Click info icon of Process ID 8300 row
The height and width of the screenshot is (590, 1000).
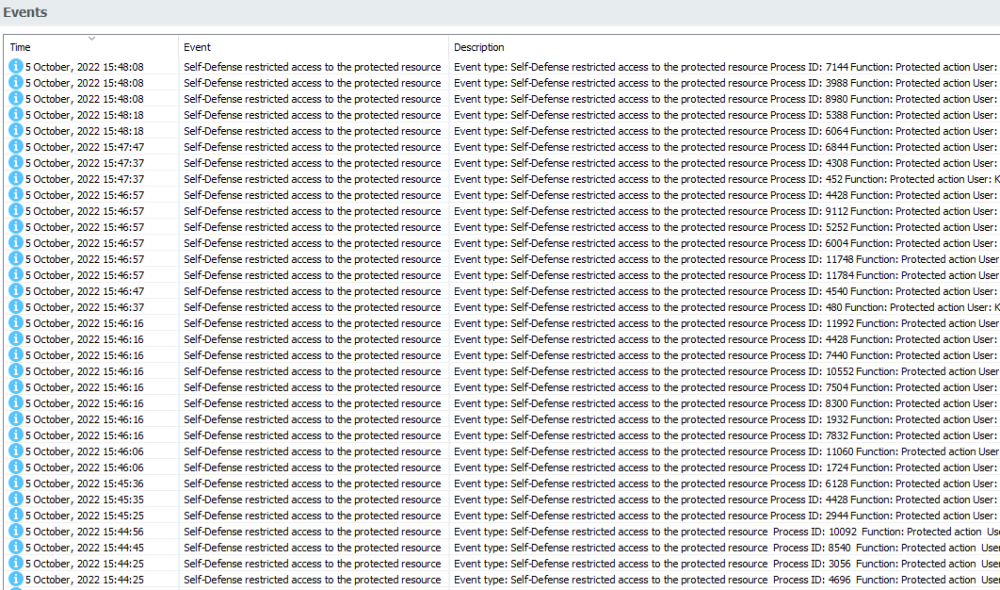click(x=16, y=402)
